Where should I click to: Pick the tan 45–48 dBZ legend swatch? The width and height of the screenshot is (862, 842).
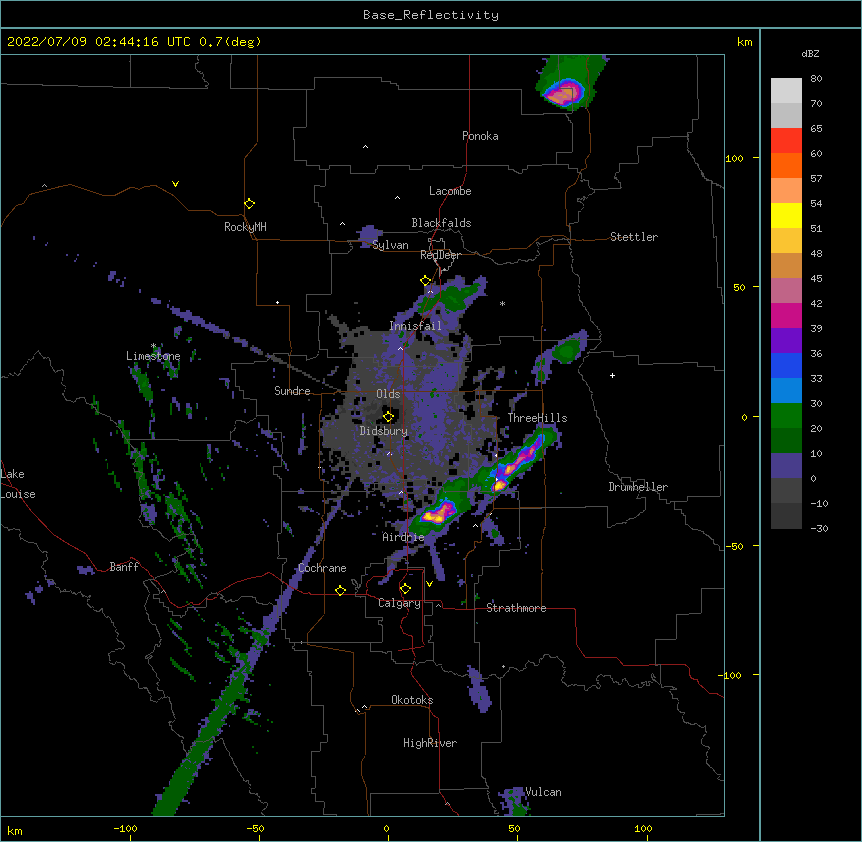tap(786, 265)
